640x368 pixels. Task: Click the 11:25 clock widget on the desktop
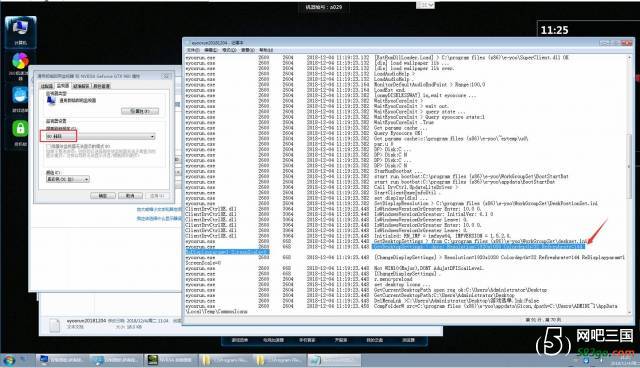coord(555,30)
